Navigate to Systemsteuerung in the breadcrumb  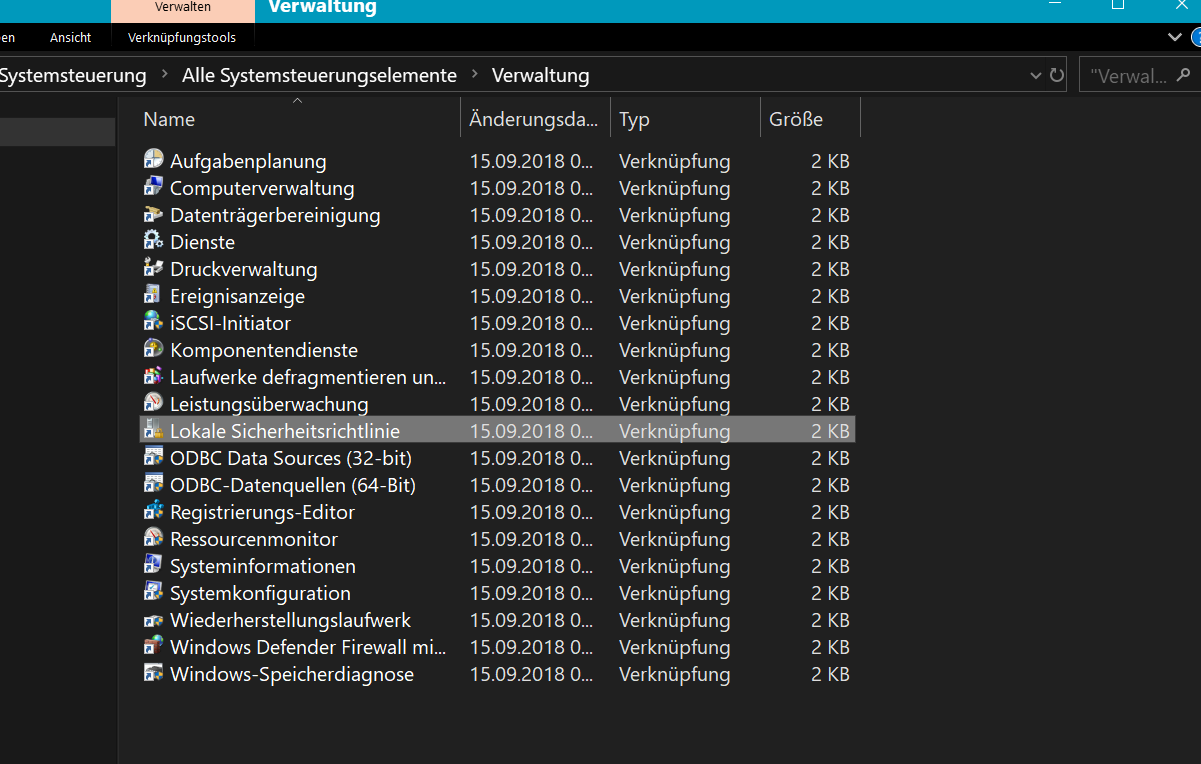pos(73,76)
